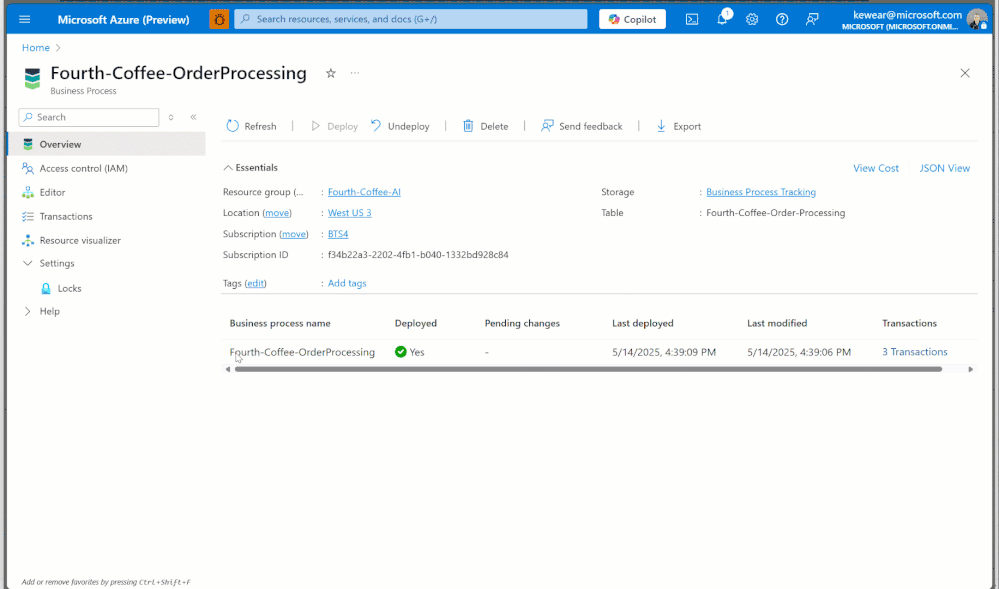The height and width of the screenshot is (589, 999).
Task: Click move link next to Subscription
Action: coord(294,234)
